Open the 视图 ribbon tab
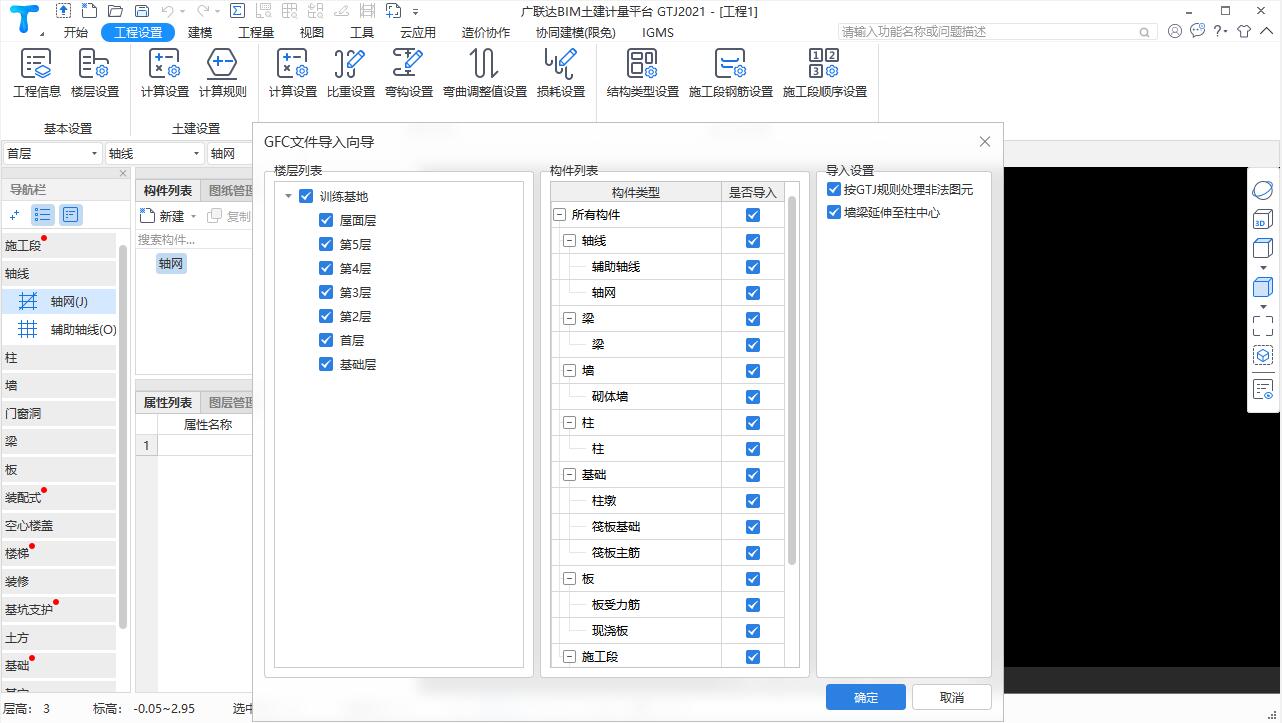Image resolution: width=1282 pixels, height=723 pixels. 312,32
